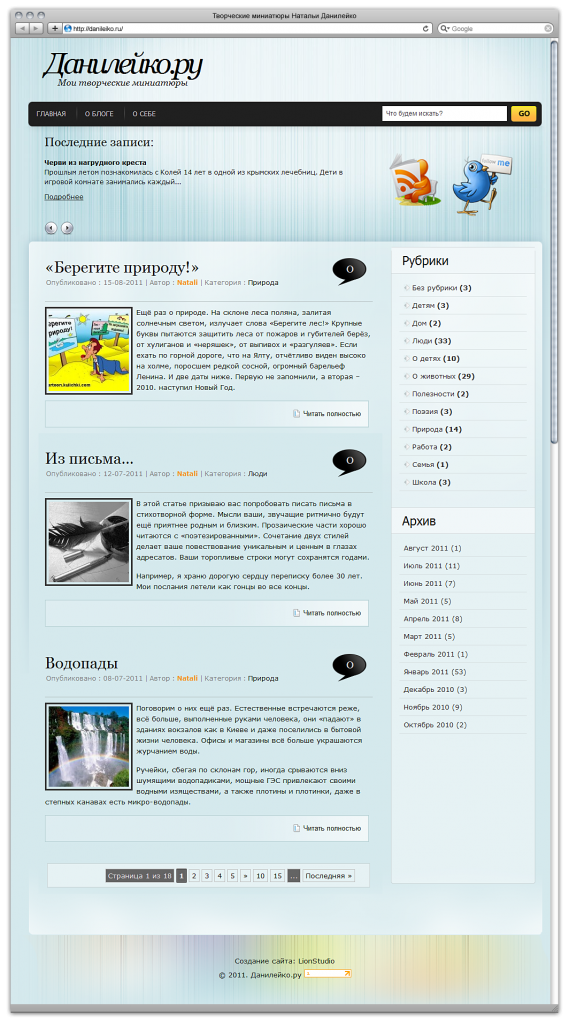Open the О СЕБЕ menu item
569x1024 pixels.
[144, 114]
